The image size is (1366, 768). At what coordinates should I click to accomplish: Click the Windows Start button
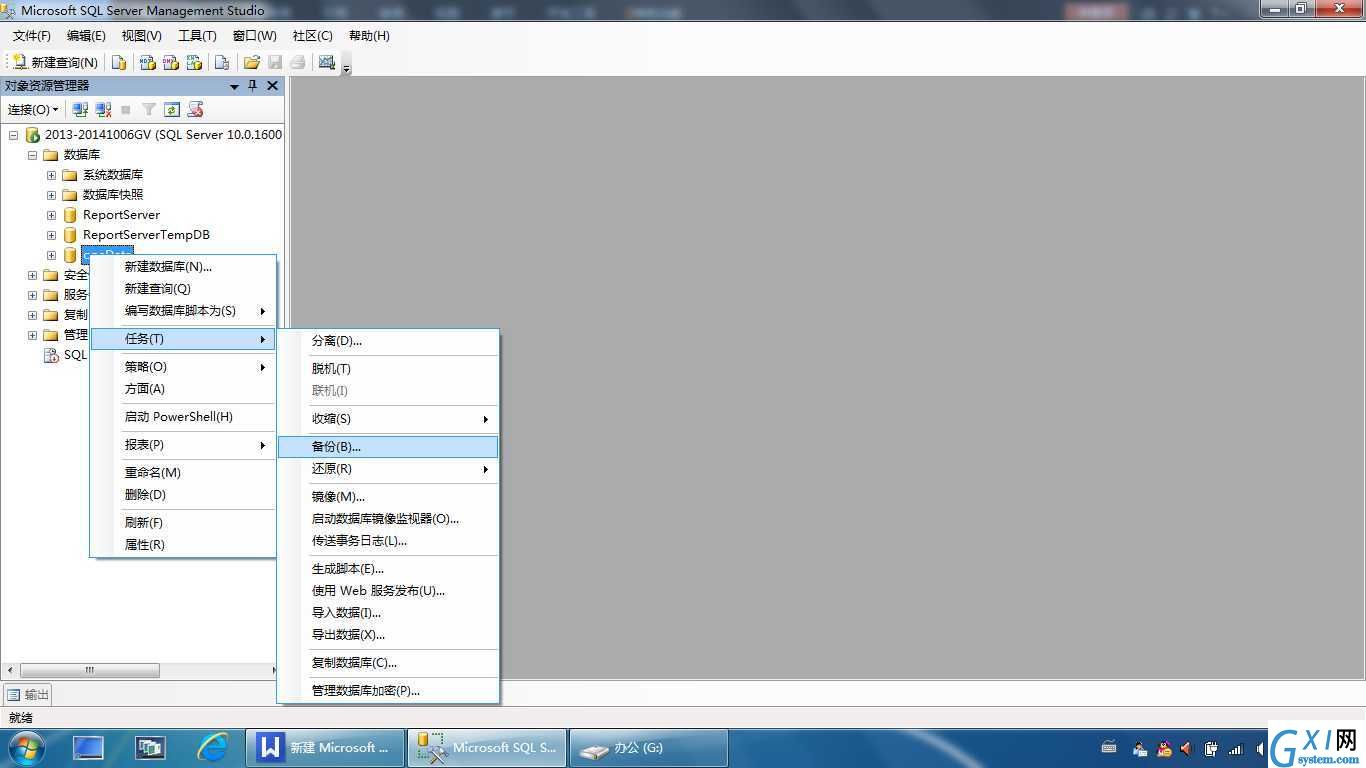[x=26, y=748]
